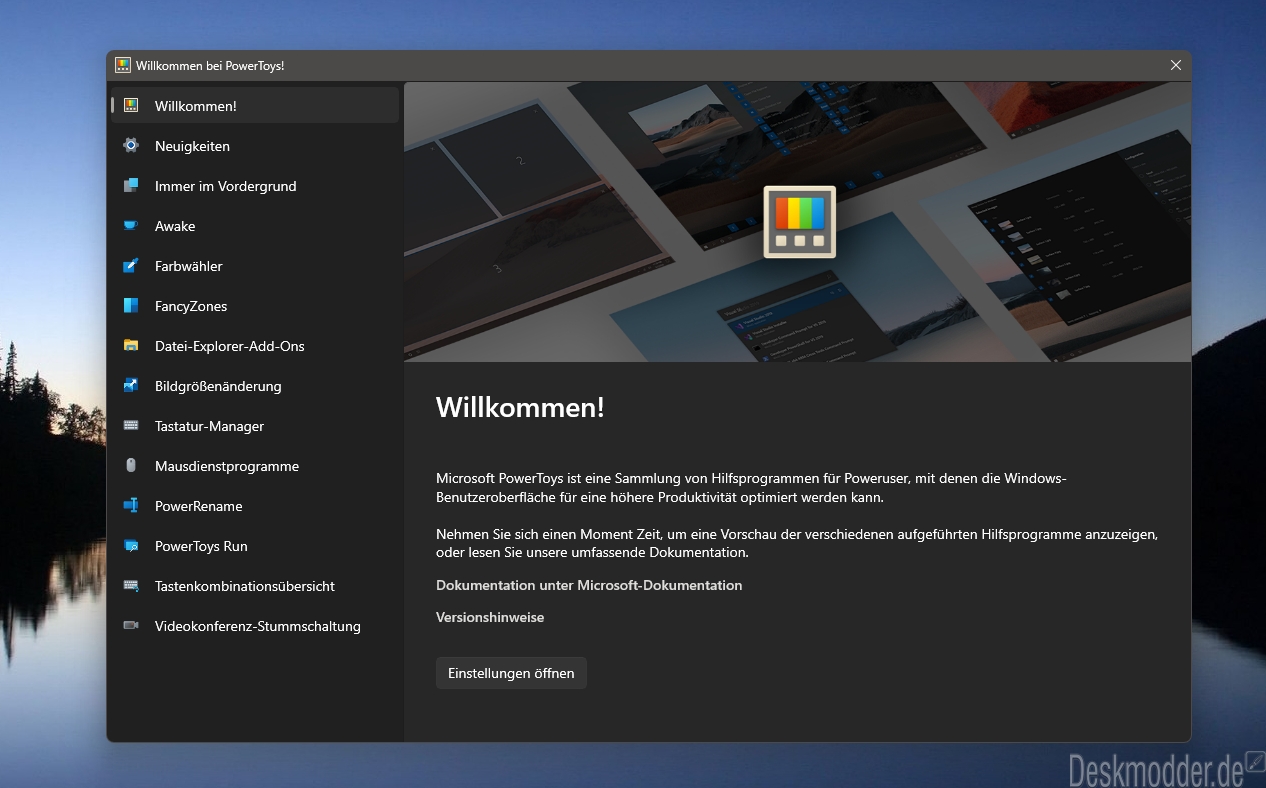Click the Mausdienstprogramme mouse icon
This screenshot has height=788, width=1266.
tap(131, 465)
